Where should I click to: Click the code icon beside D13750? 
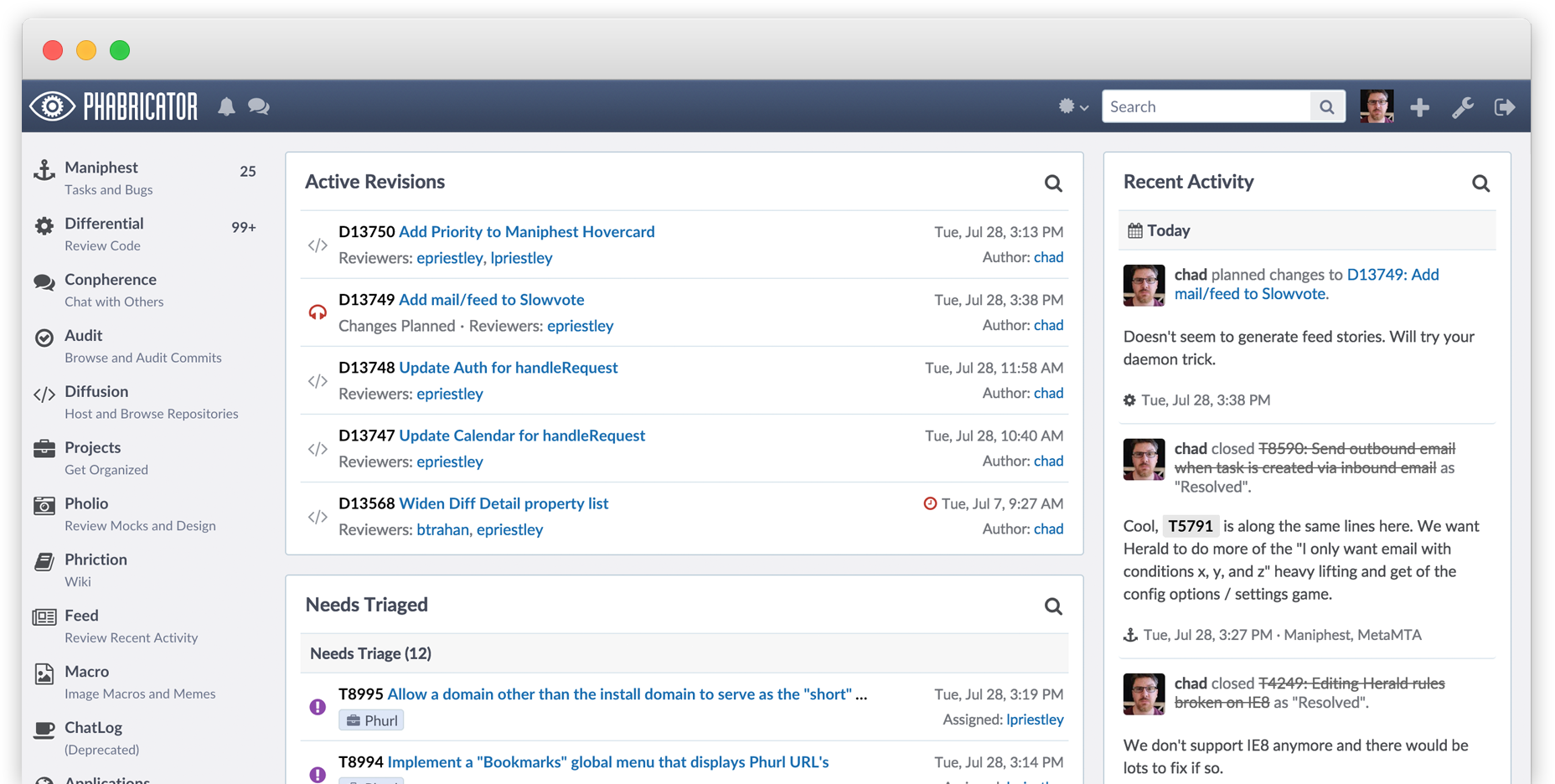pos(318,245)
